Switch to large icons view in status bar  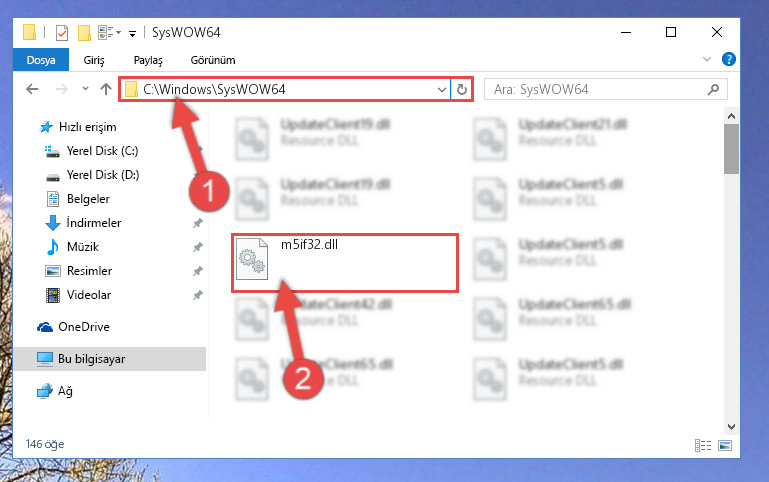click(725, 445)
